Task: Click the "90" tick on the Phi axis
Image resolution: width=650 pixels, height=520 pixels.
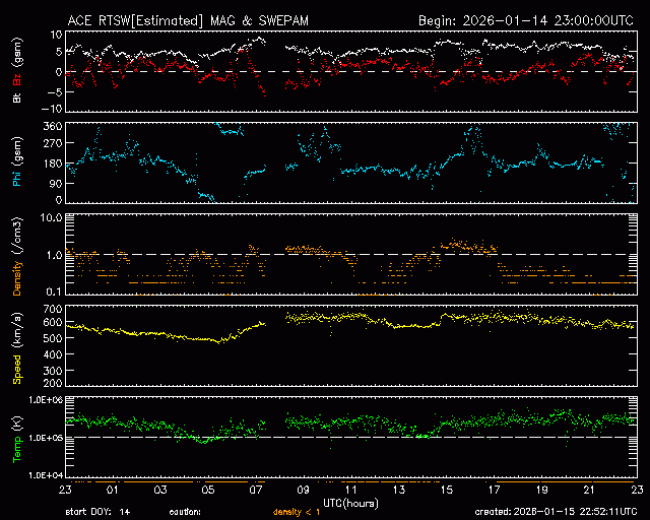Action: coord(56,183)
